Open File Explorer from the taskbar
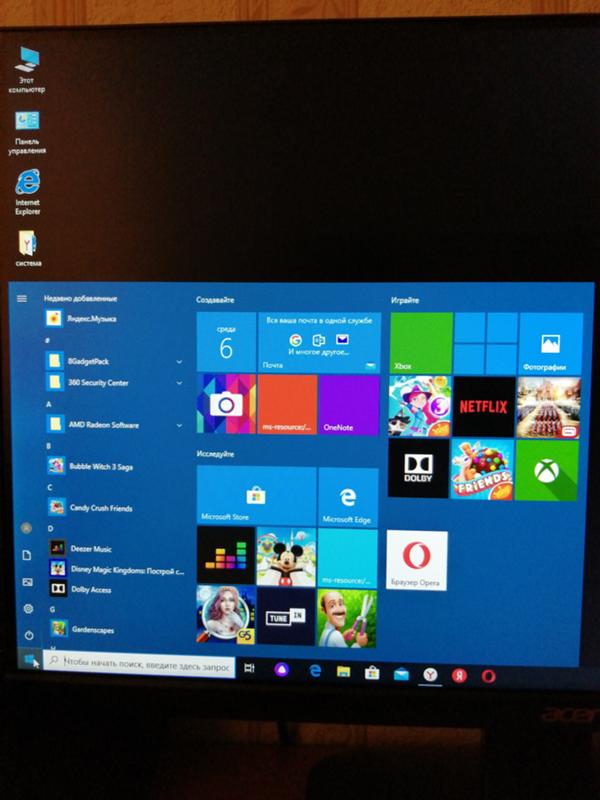The height and width of the screenshot is (800, 600). pos(343,672)
